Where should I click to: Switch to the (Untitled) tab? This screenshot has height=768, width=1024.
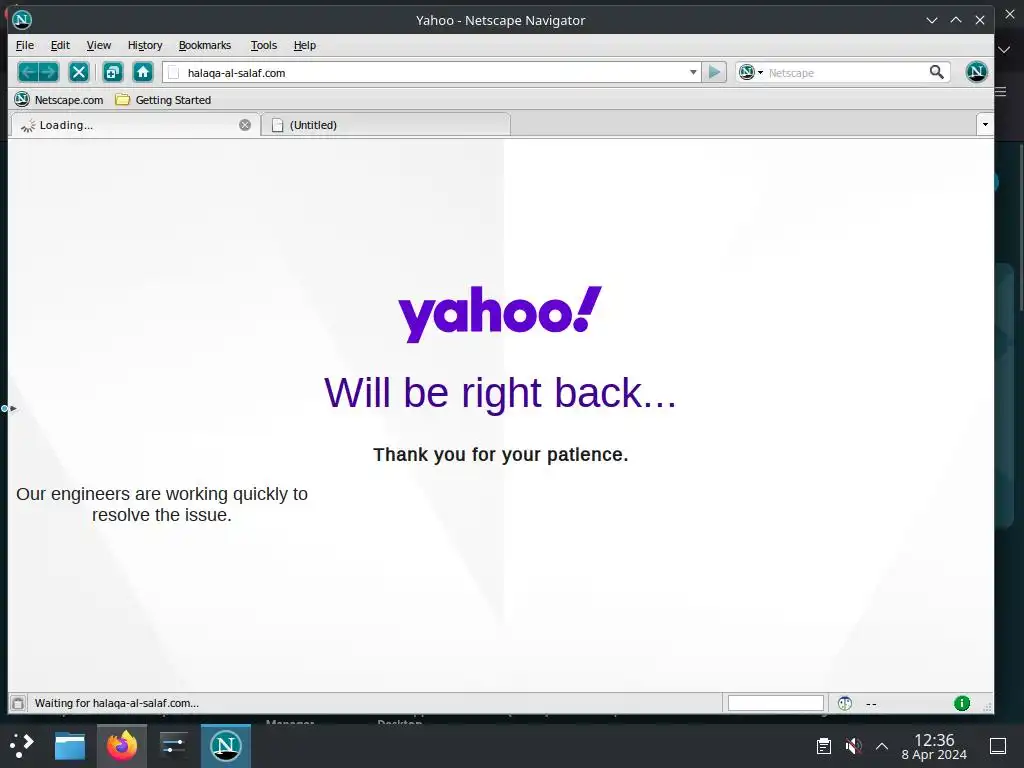coord(385,125)
